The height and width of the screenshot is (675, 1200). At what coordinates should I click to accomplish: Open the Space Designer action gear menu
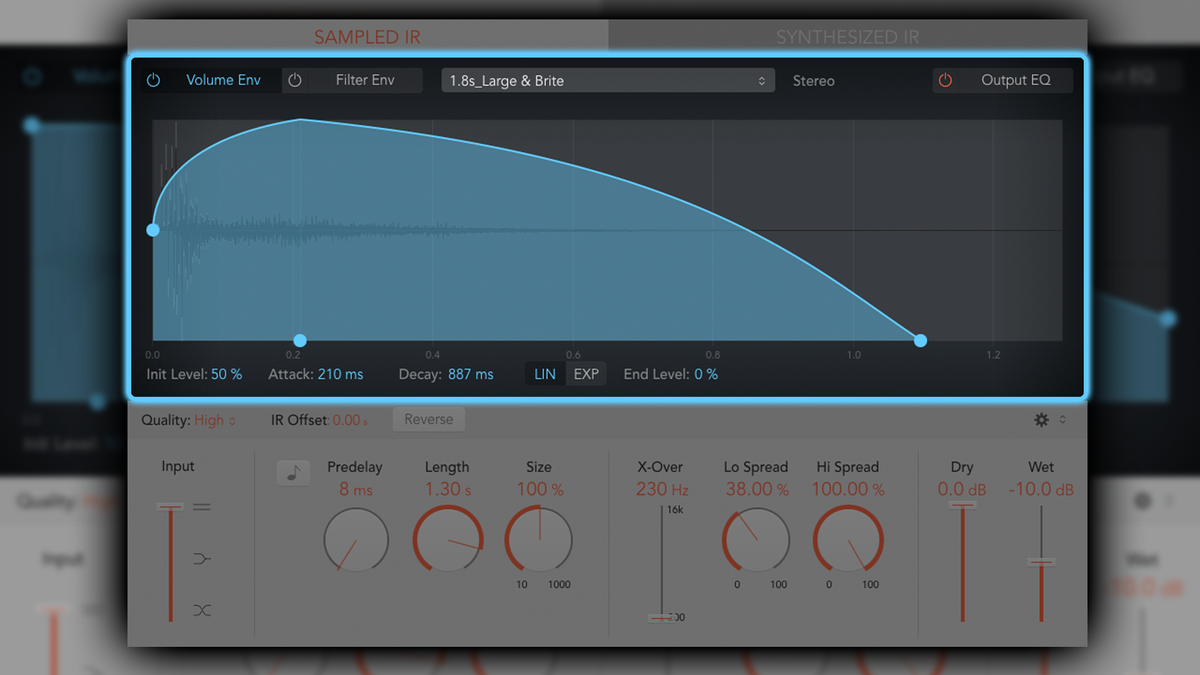point(1040,420)
